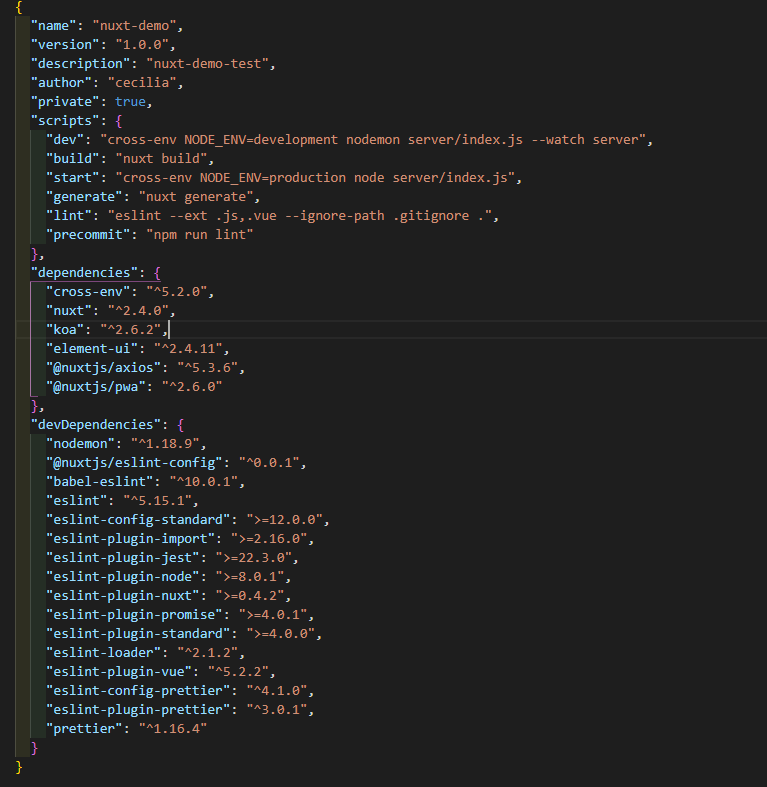
Task: Click the "prettier" devDependency key
Action: 84,729
